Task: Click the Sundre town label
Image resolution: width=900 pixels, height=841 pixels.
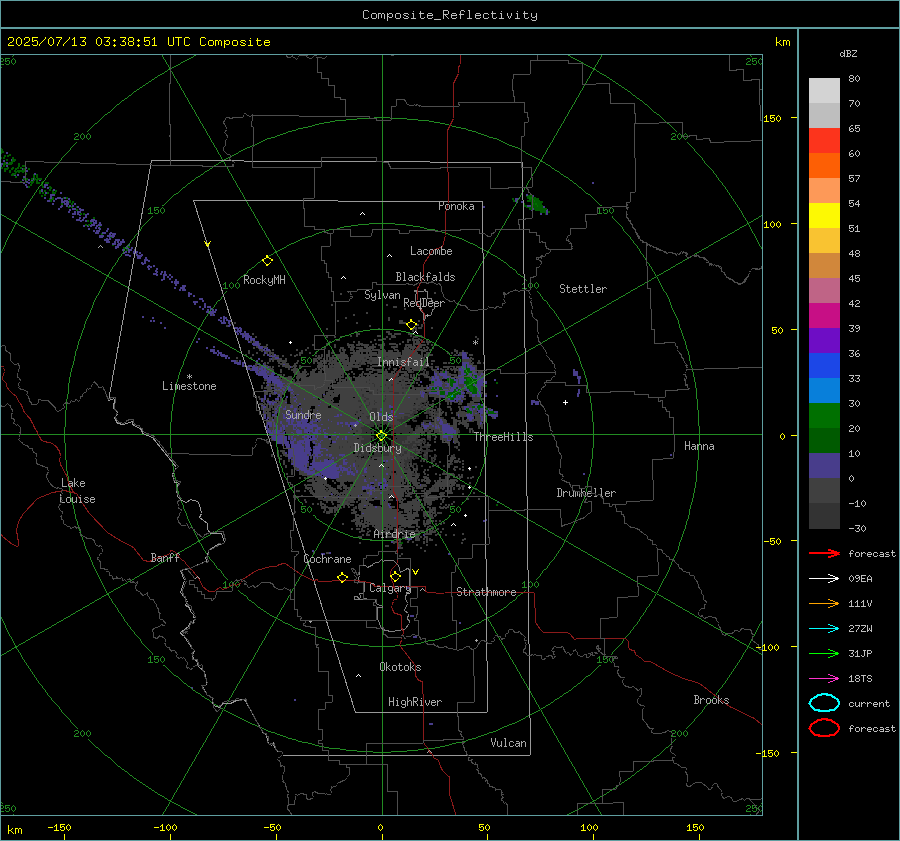Action: (303, 414)
